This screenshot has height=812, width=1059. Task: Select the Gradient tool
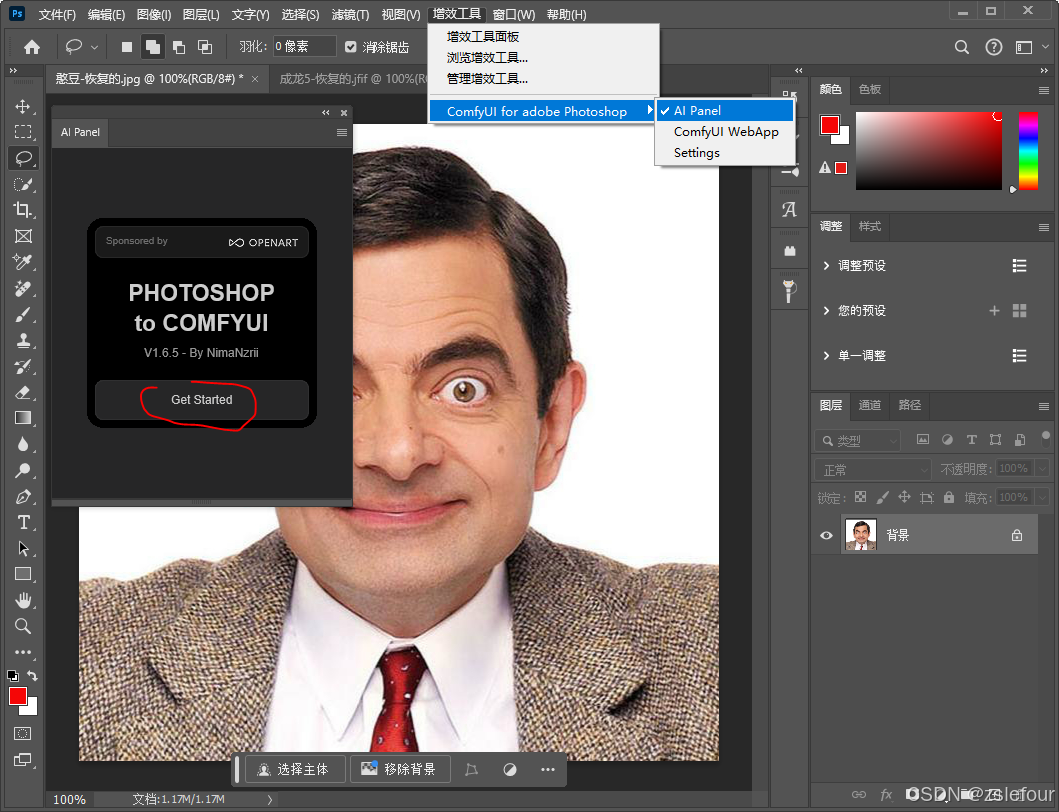(23, 418)
